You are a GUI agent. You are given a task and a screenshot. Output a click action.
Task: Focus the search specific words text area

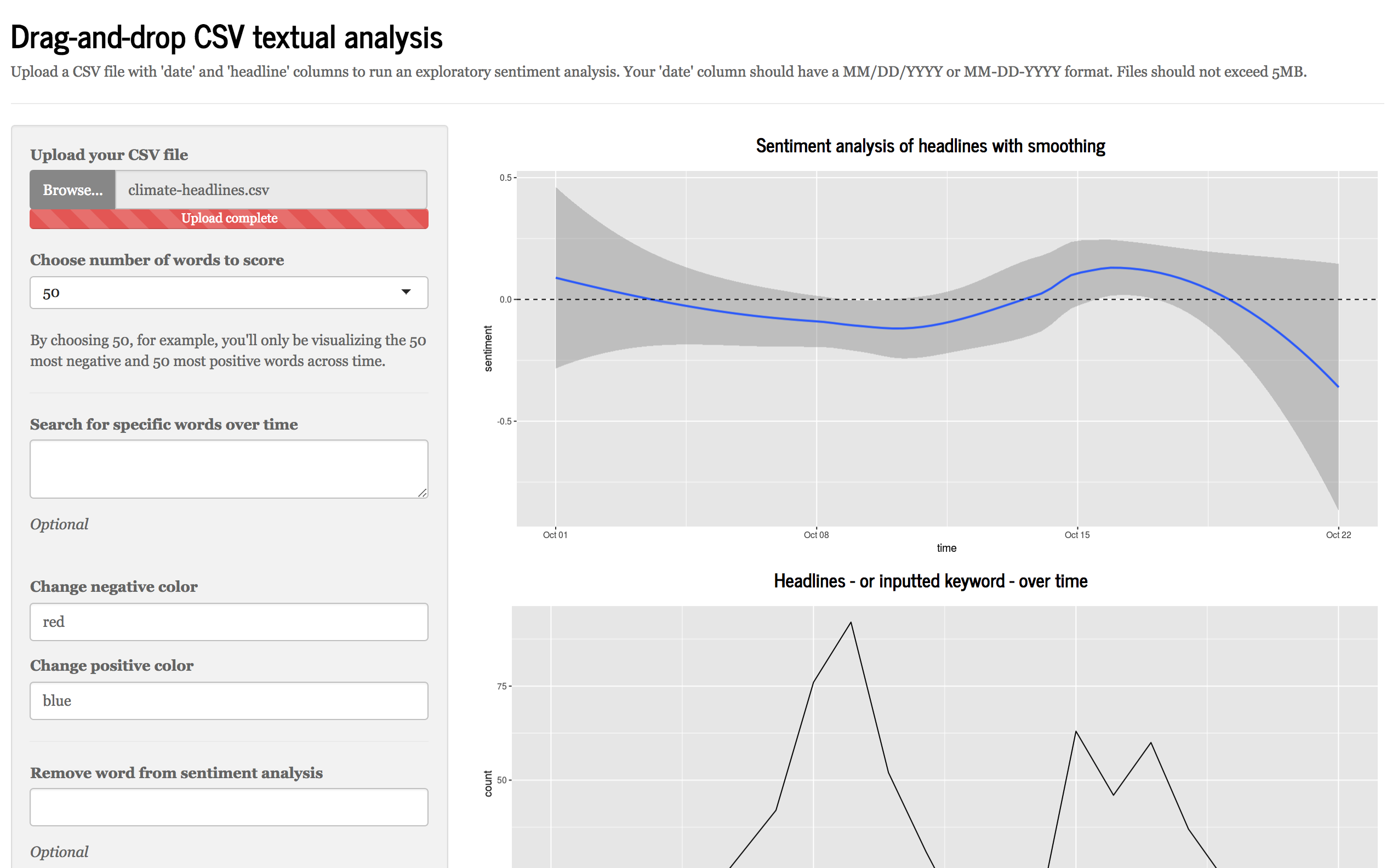[229, 469]
